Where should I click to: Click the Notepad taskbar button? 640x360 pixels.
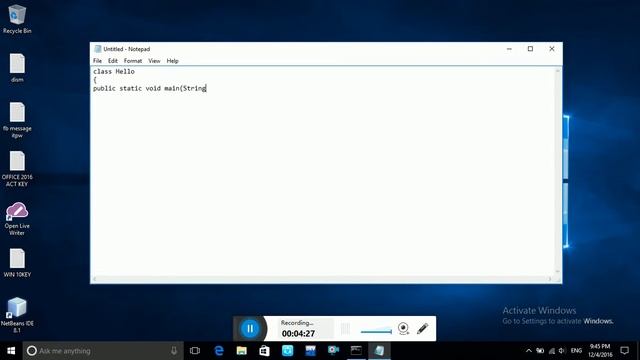coord(379,351)
